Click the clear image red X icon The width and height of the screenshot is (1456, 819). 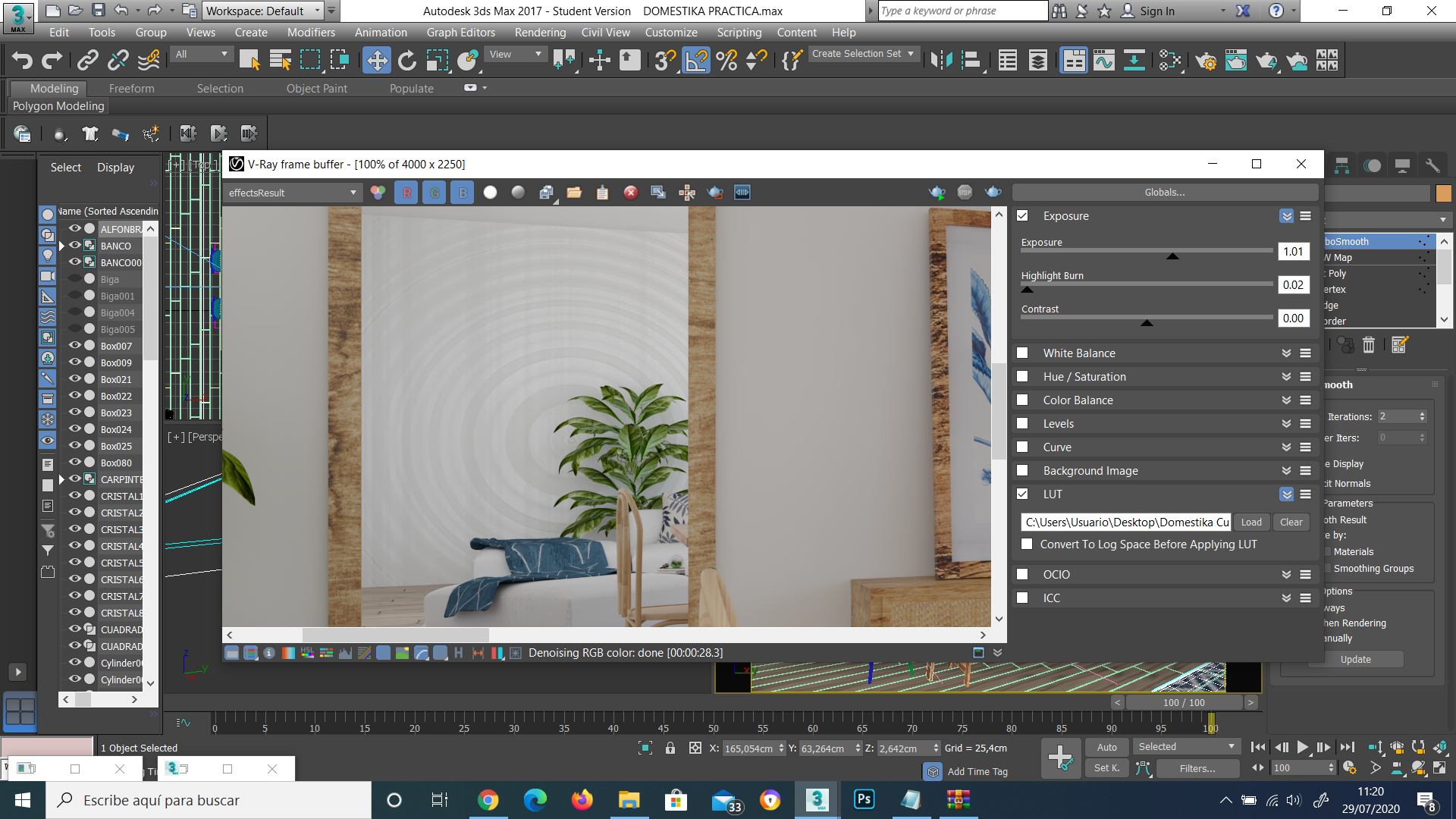[x=630, y=193]
